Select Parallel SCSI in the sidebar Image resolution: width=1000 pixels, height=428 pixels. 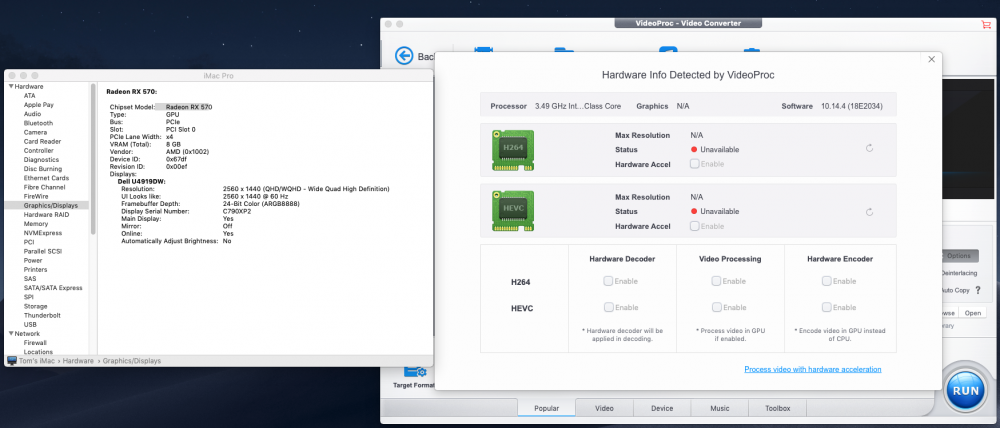[43, 251]
